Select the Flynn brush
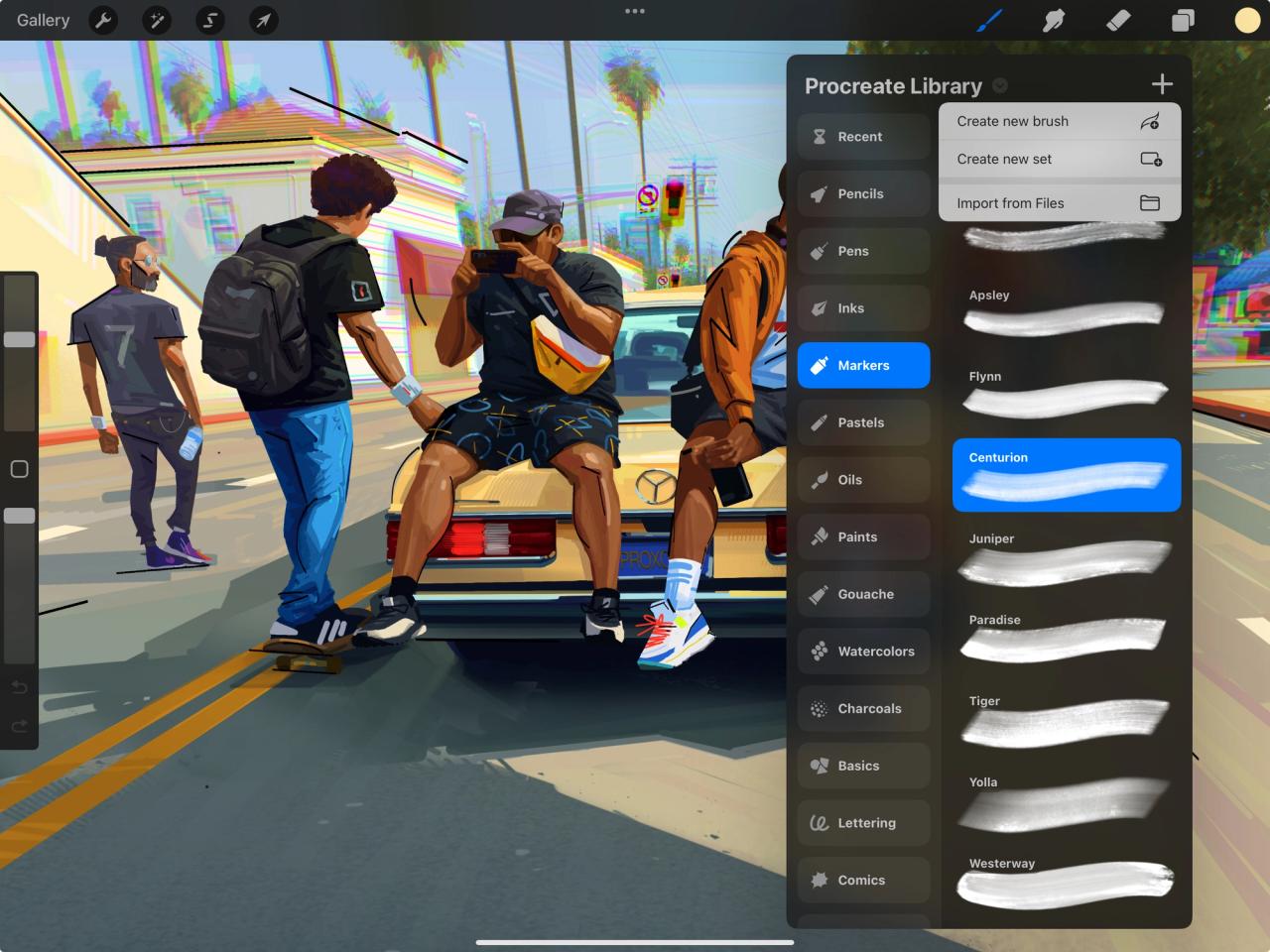The width and height of the screenshot is (1270, 952). [1067, 395]
